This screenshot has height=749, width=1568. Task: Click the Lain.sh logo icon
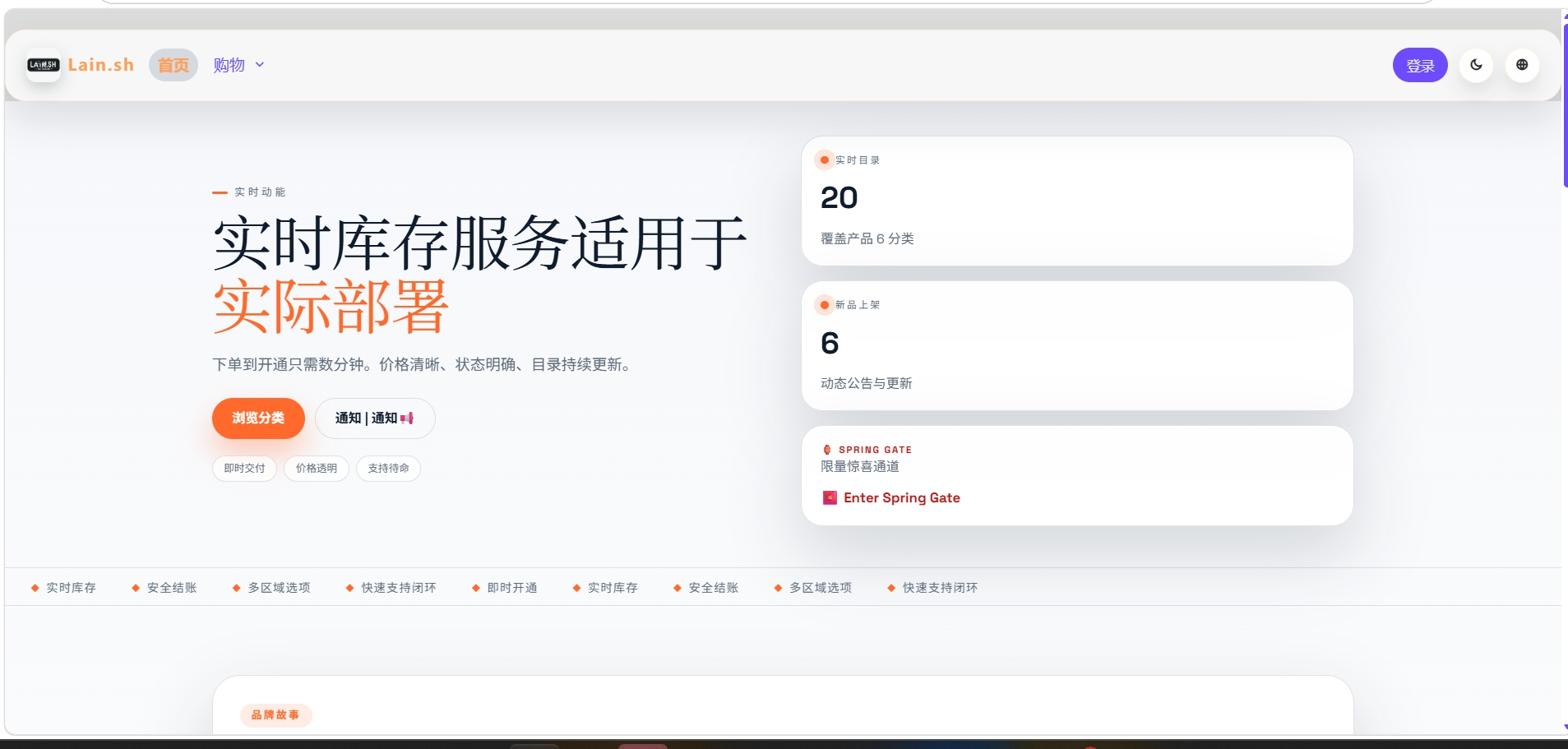[x=44, y=65]
